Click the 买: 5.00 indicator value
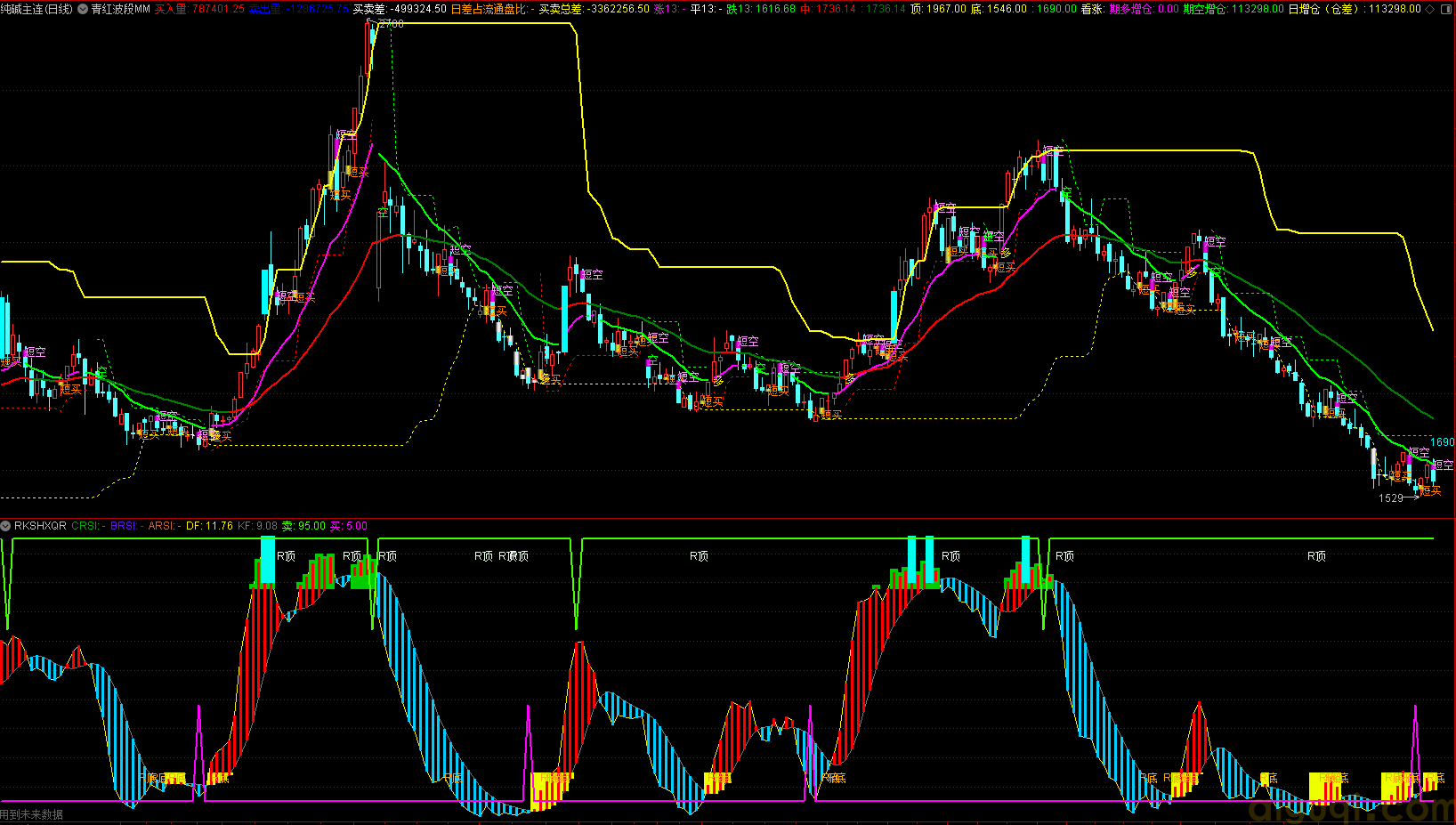Image resolution: width=1456 pixels, height=825 pixels. click(348, 526)
